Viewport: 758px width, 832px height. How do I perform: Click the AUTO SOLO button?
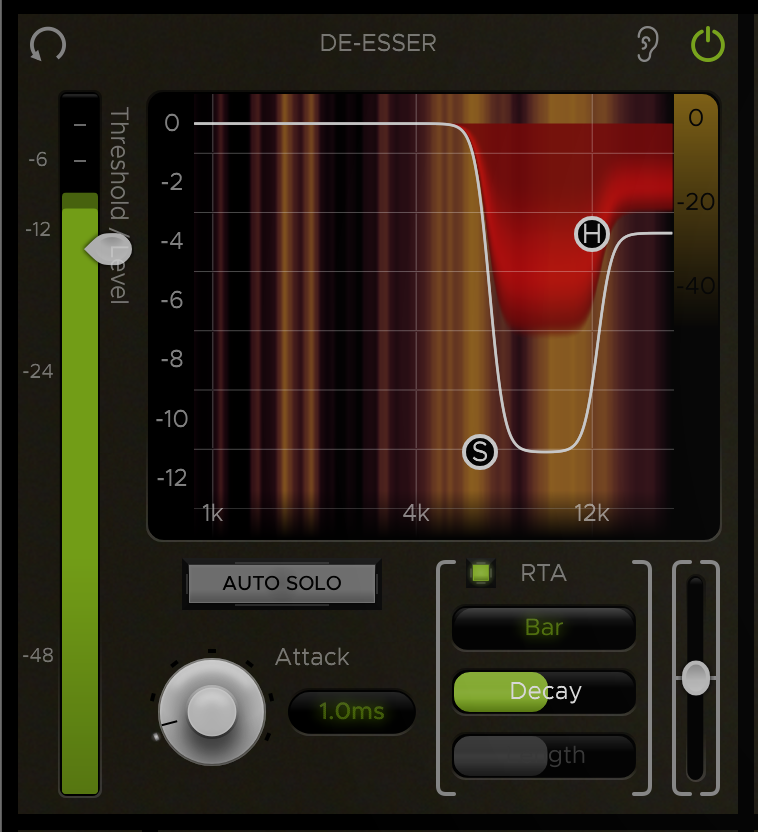point(282,583)
